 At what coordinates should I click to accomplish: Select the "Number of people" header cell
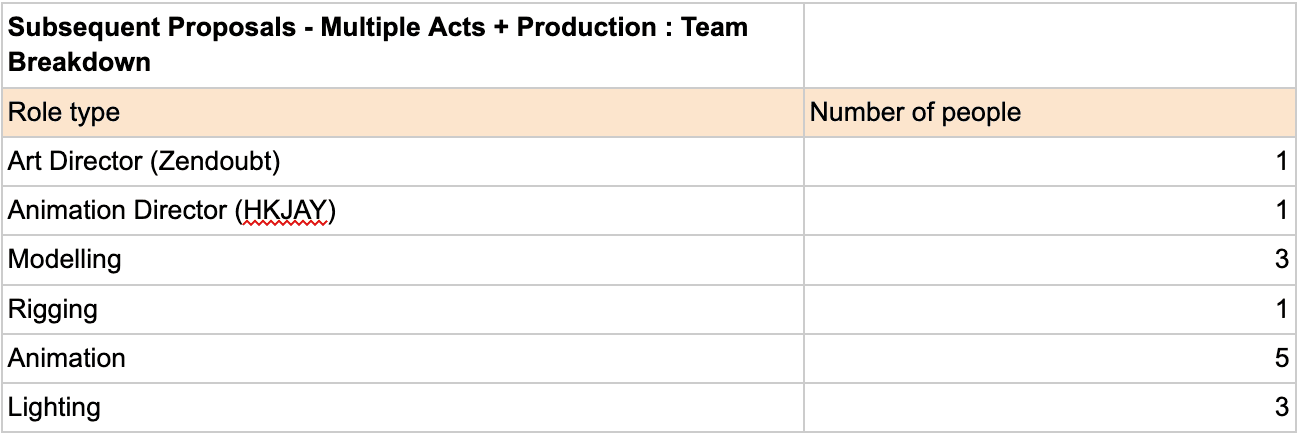click(x=1048, y=113)
